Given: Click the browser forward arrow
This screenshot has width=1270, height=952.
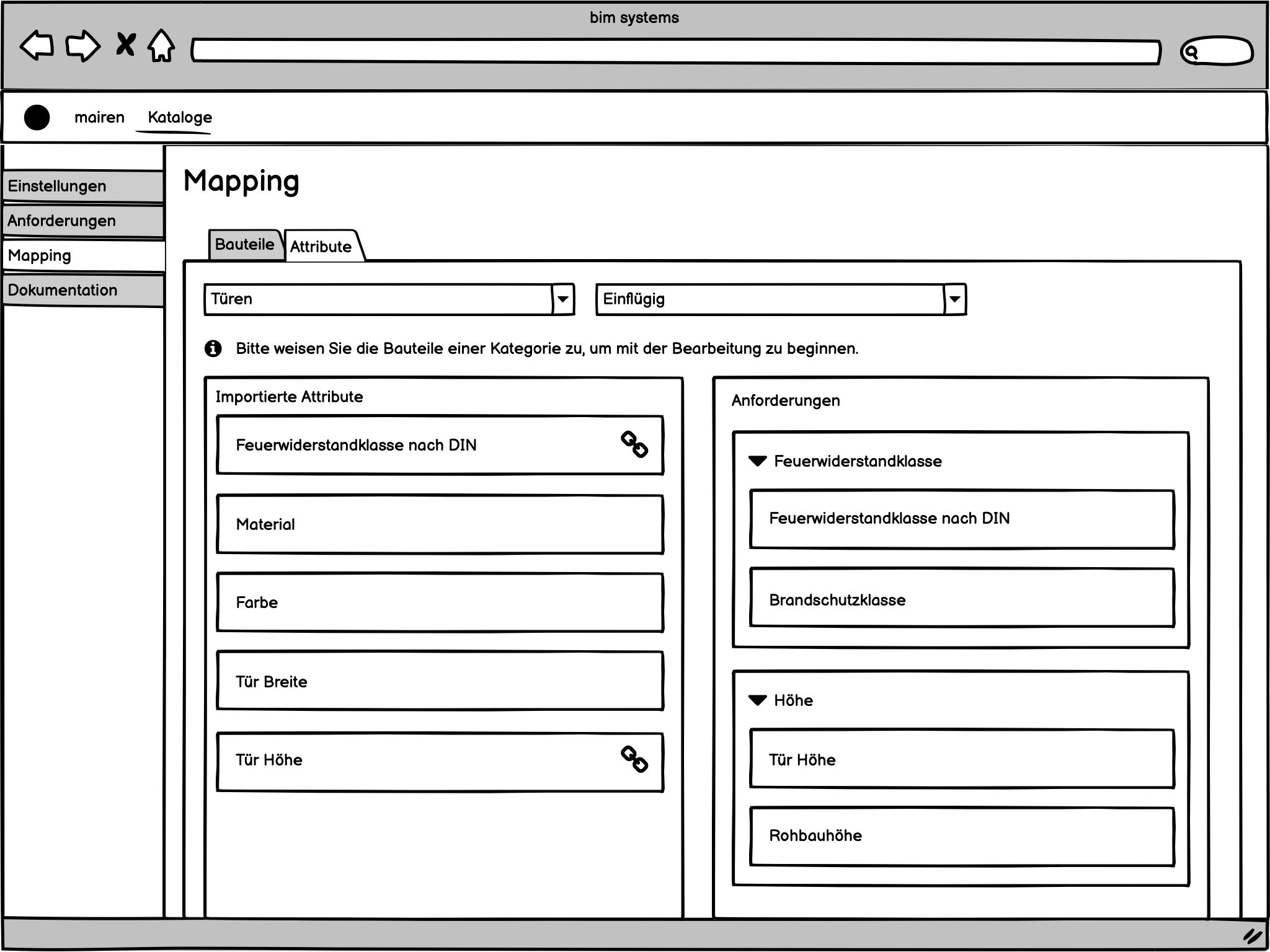Looking at the screenshot, I should [82, 46].
